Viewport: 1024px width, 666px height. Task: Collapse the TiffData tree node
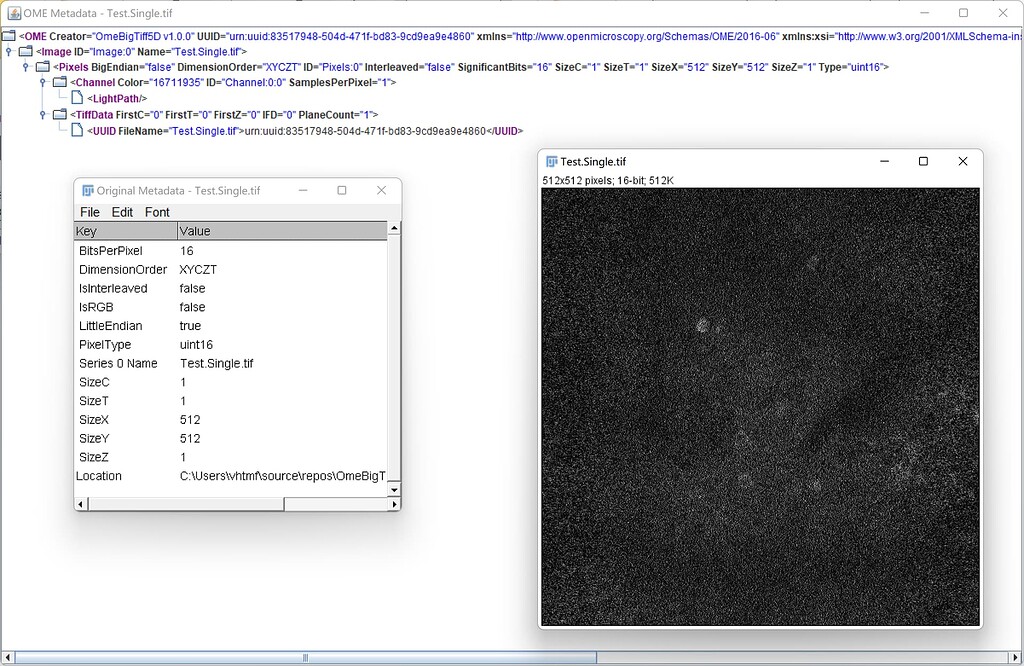41,115
